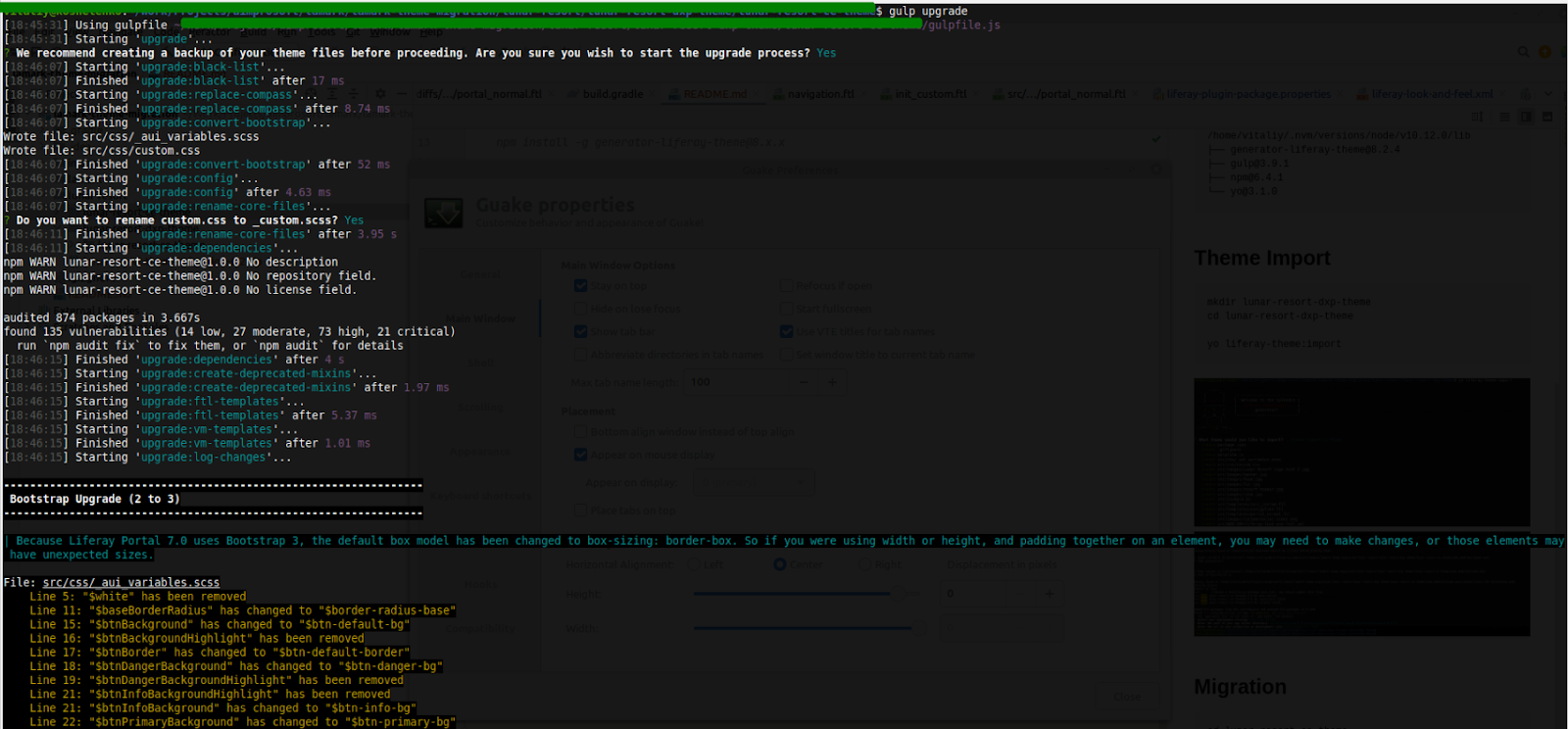This screenshot has width=1568, height=729.
Task: Click IDE search magnifier icon
Action: pos(1523,52)
